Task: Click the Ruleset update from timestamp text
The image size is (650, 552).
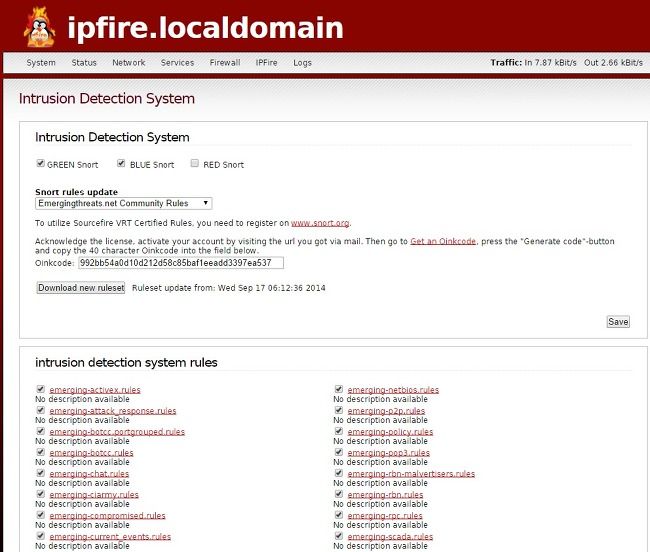Action: (229, 288)
